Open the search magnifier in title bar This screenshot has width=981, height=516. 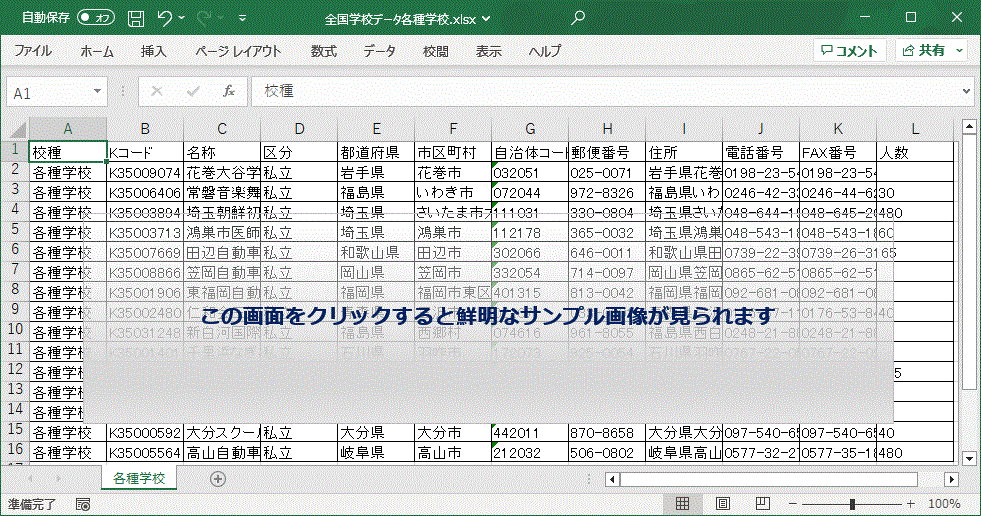coord(578,18)
